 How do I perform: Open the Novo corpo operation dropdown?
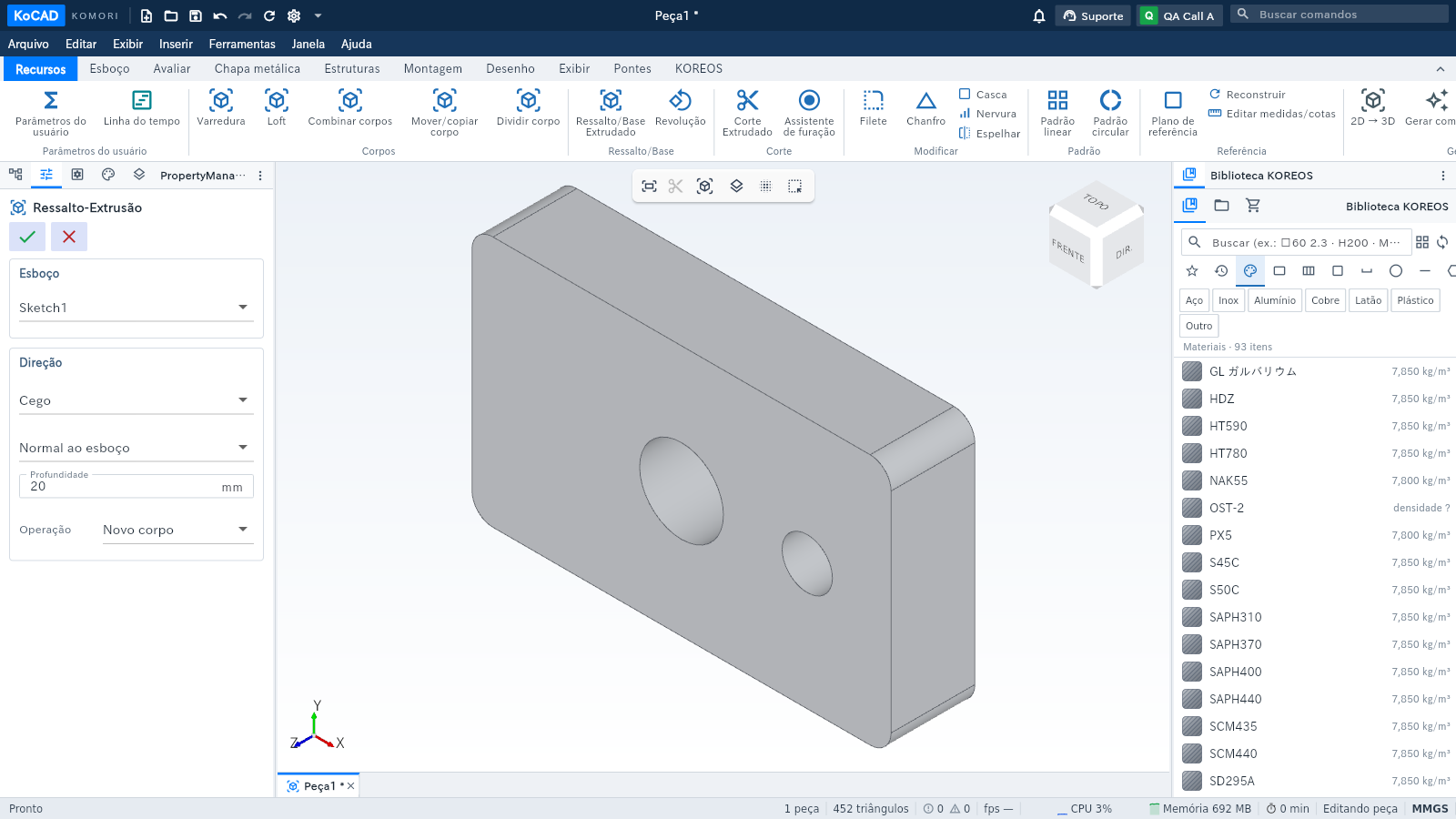pyautogui.click(x=177, y=530)
